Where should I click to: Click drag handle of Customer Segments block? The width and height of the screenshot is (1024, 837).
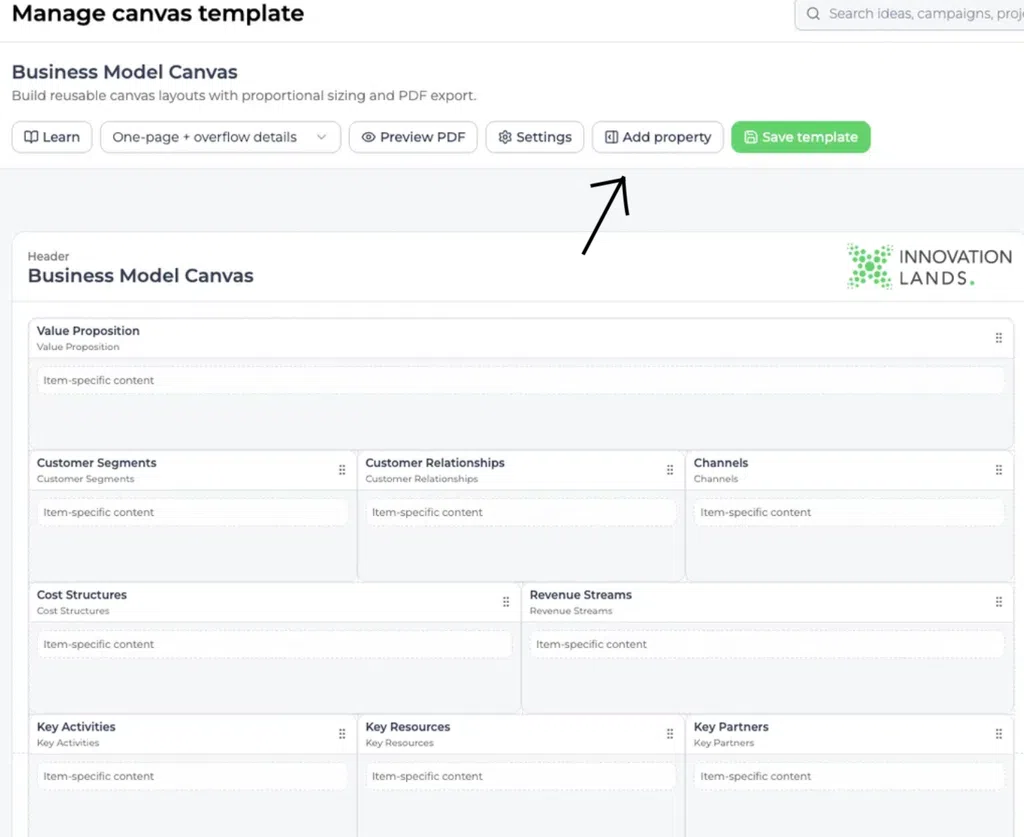[342, 470]
